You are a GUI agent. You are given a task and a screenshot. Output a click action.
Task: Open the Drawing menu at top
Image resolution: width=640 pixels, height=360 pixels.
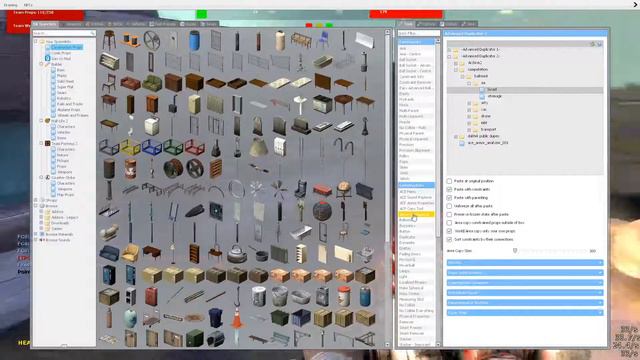pyautogui.click(x=11, y=5)
